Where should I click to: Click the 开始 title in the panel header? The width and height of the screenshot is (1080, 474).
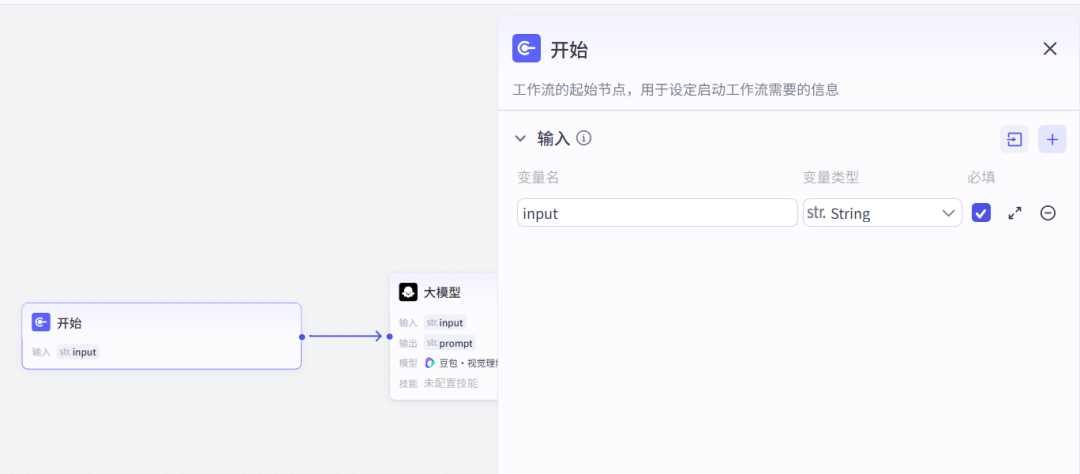[x=569, y=50]
